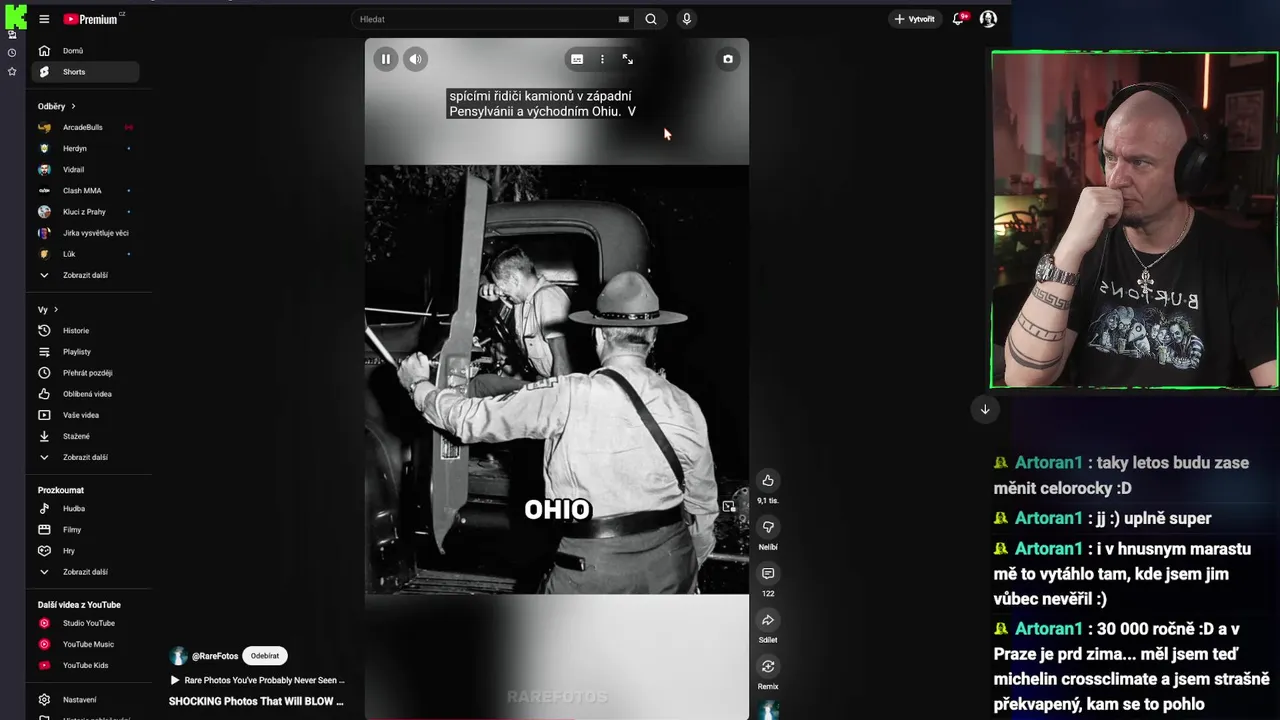Open the hamburger guide menu

[x=44, y=19]
